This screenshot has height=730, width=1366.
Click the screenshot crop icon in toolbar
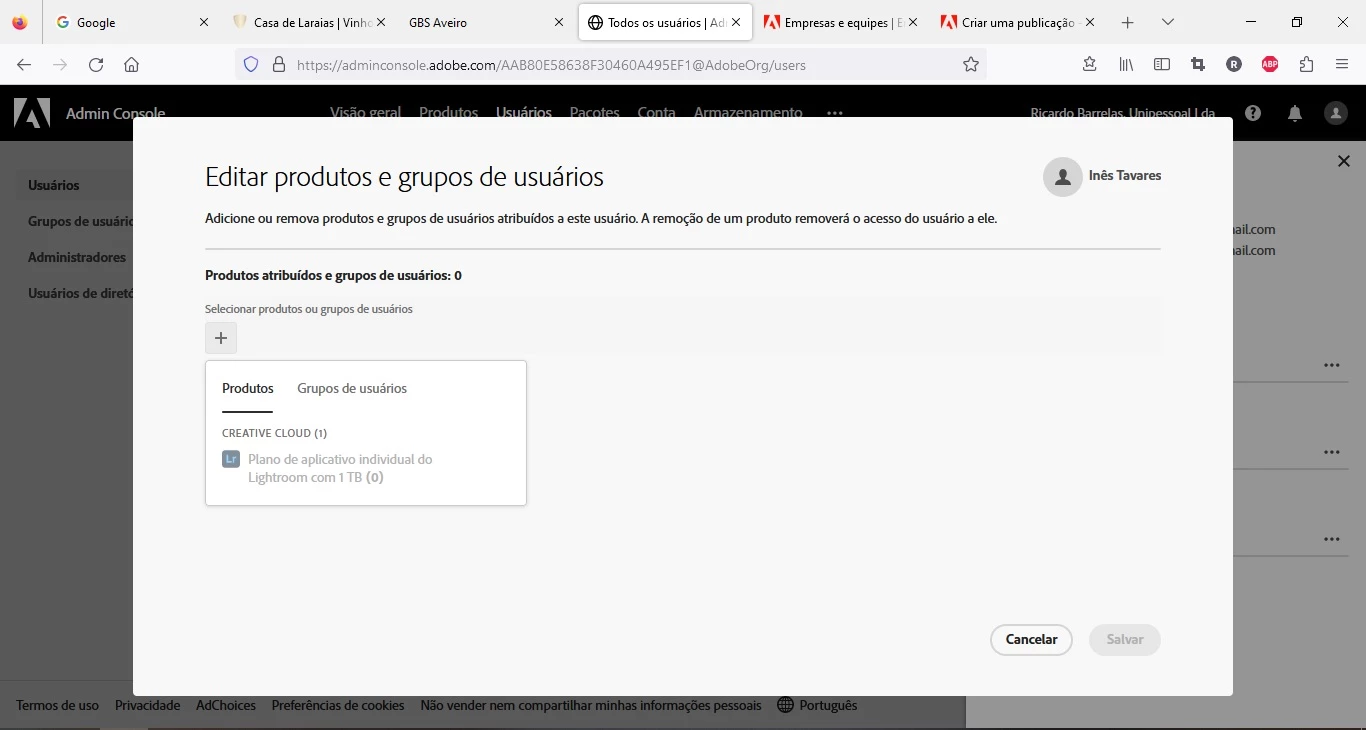click(x=1198, y=65)
